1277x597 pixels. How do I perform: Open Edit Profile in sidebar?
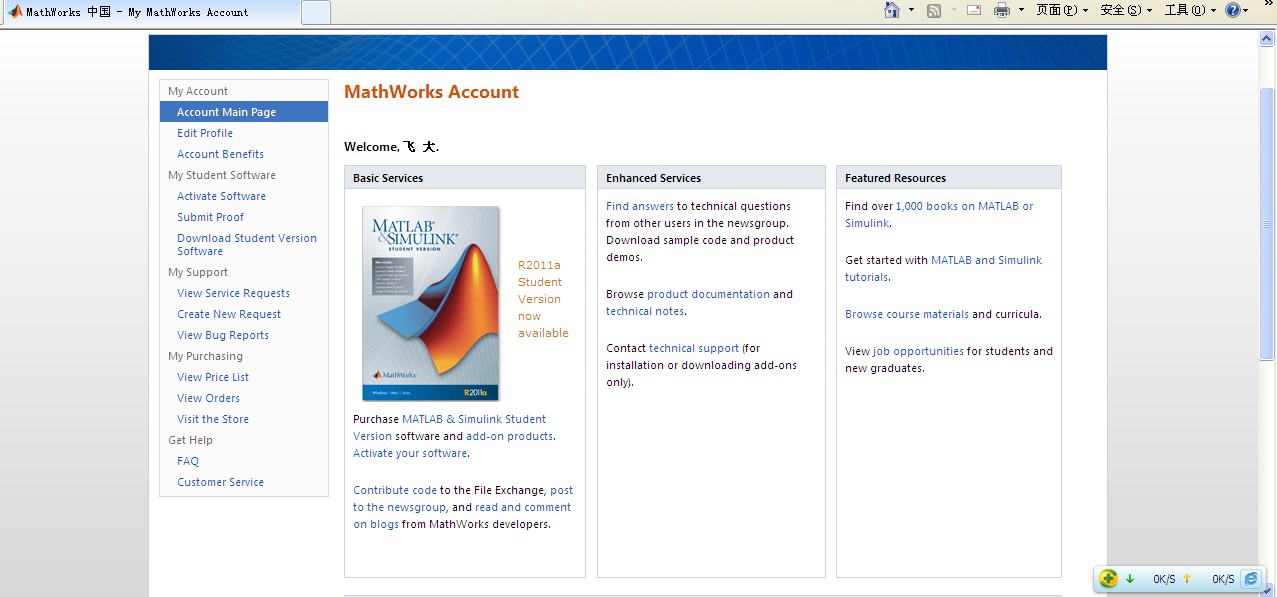pos(205,133)
